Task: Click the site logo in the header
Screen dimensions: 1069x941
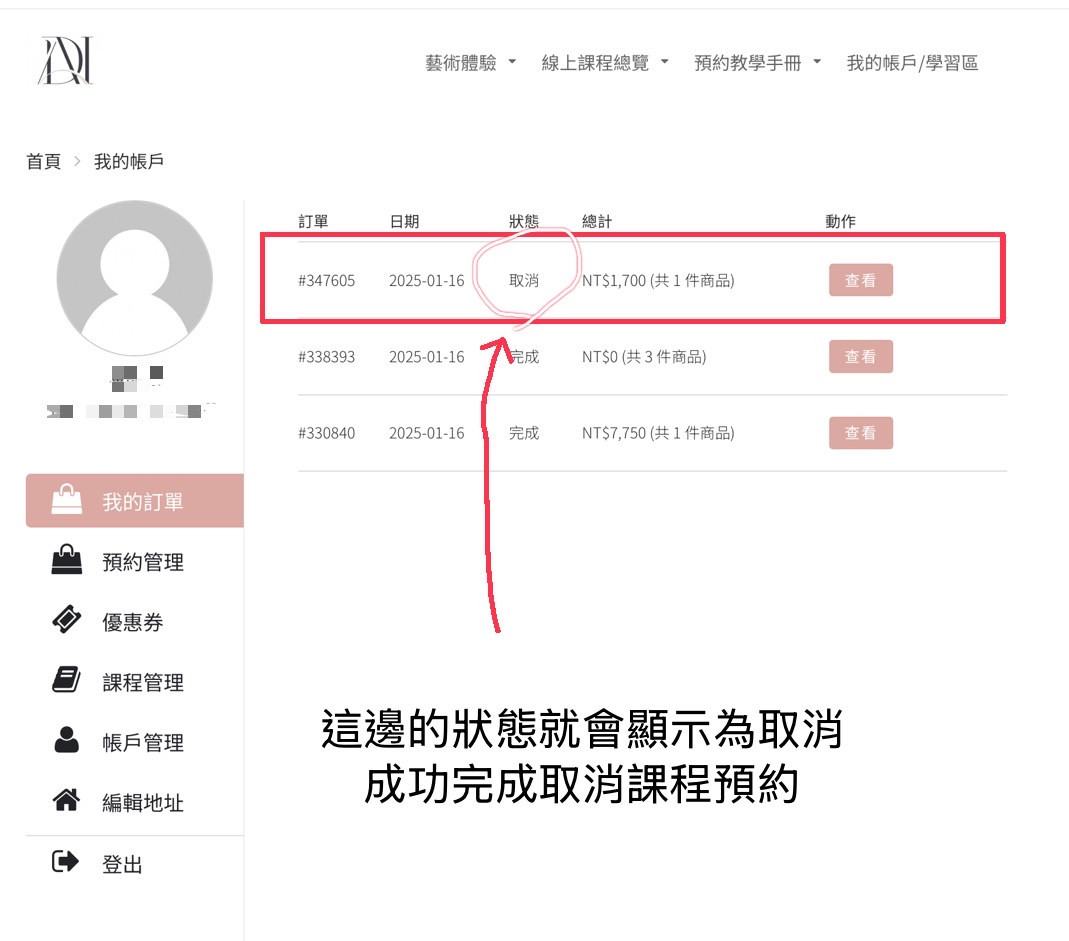Action: point(66,61)
